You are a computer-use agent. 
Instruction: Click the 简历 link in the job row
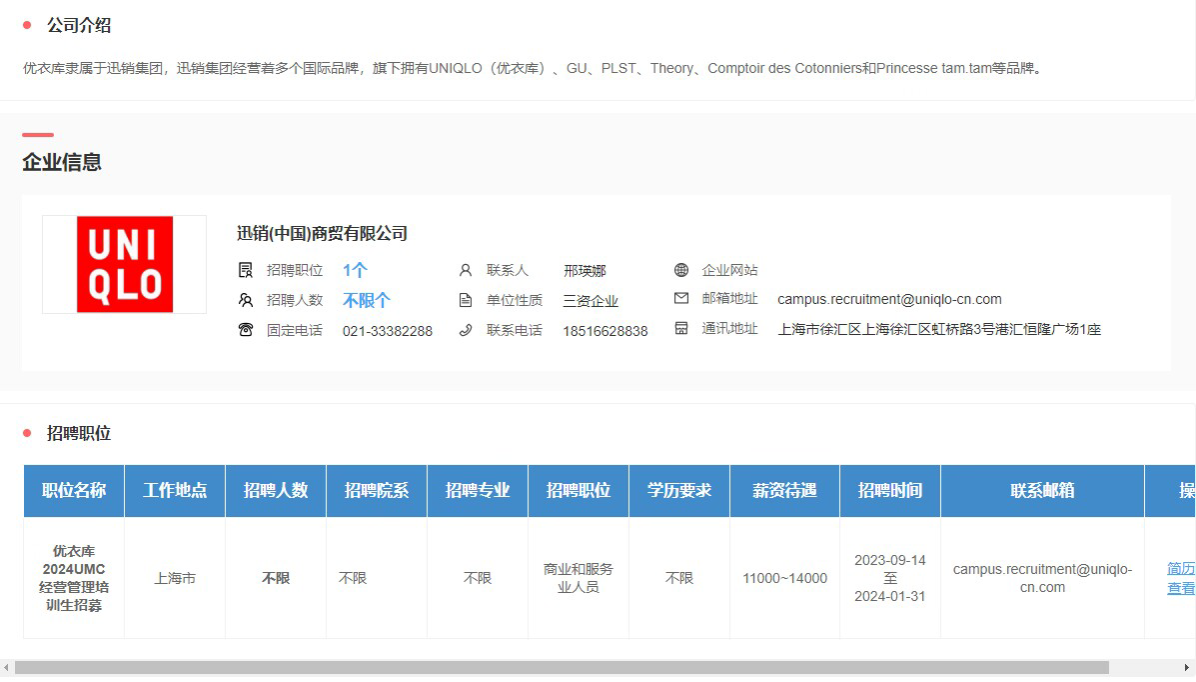pos(1181,568)
